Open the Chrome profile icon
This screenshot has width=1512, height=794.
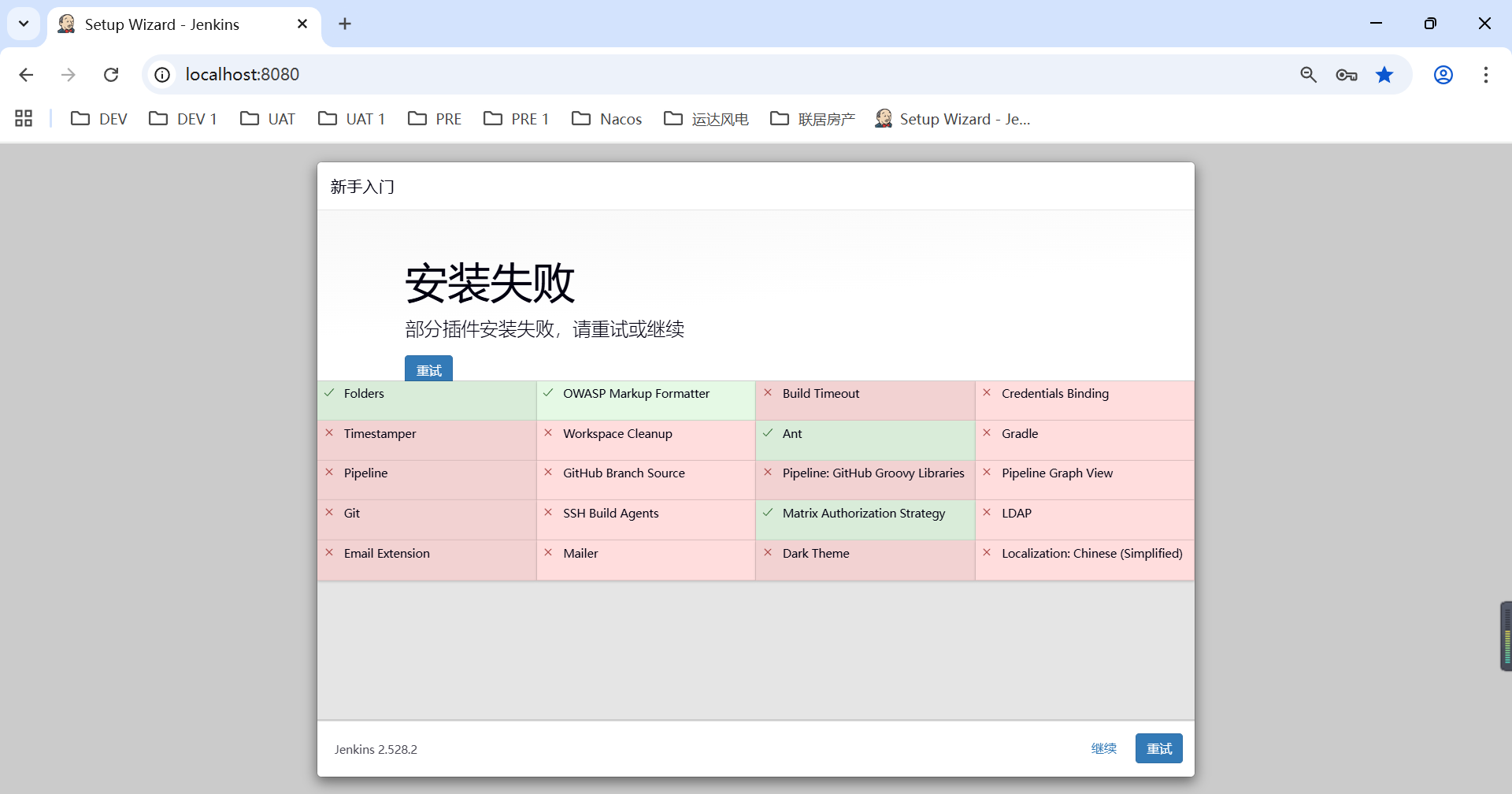pos(1443,75)
